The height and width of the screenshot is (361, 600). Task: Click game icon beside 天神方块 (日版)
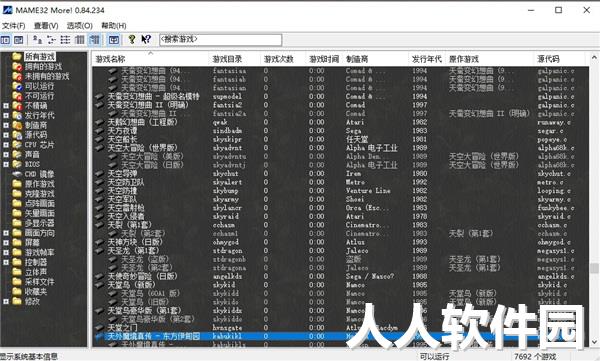(x=99, y=242)
